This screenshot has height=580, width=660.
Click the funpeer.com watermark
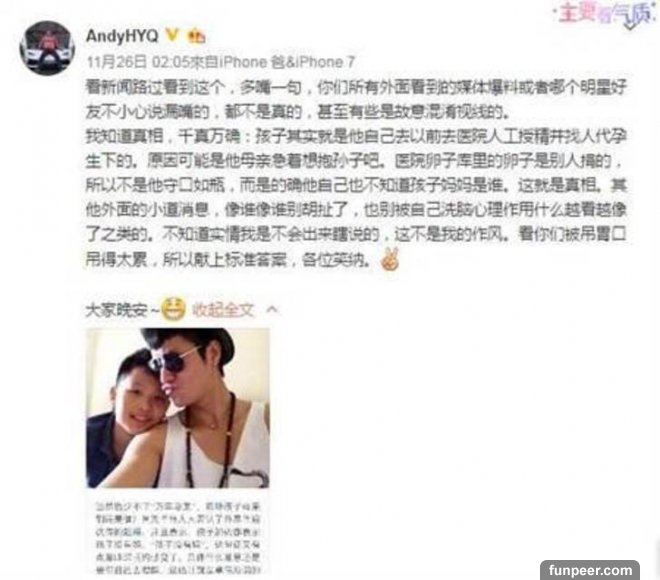(x=590, y=570)
